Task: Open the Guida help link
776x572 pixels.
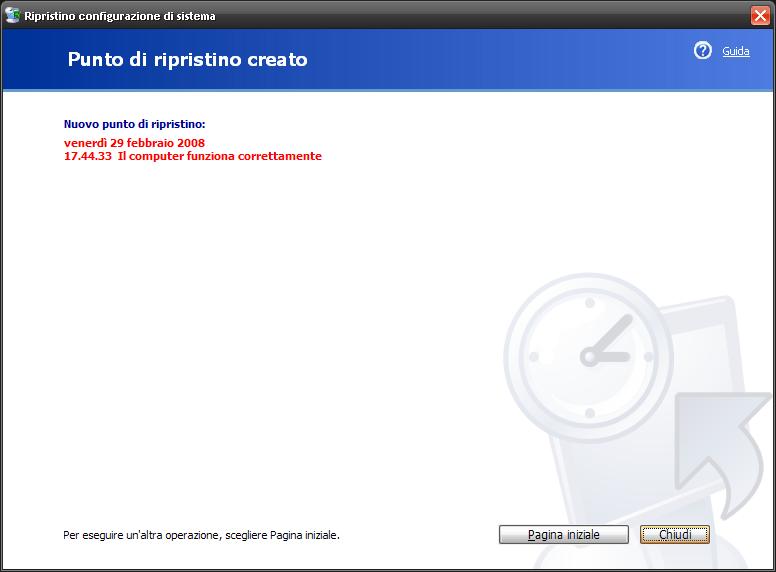Action: coord(735,51)
